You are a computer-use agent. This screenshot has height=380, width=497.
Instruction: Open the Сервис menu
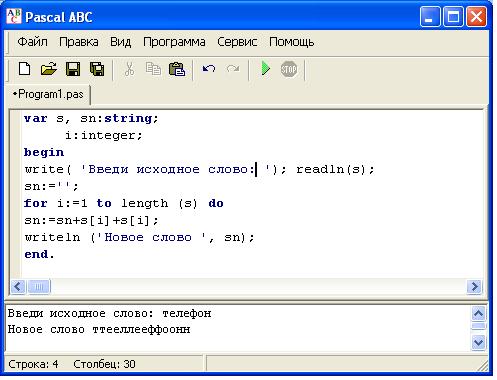[237, 42]
